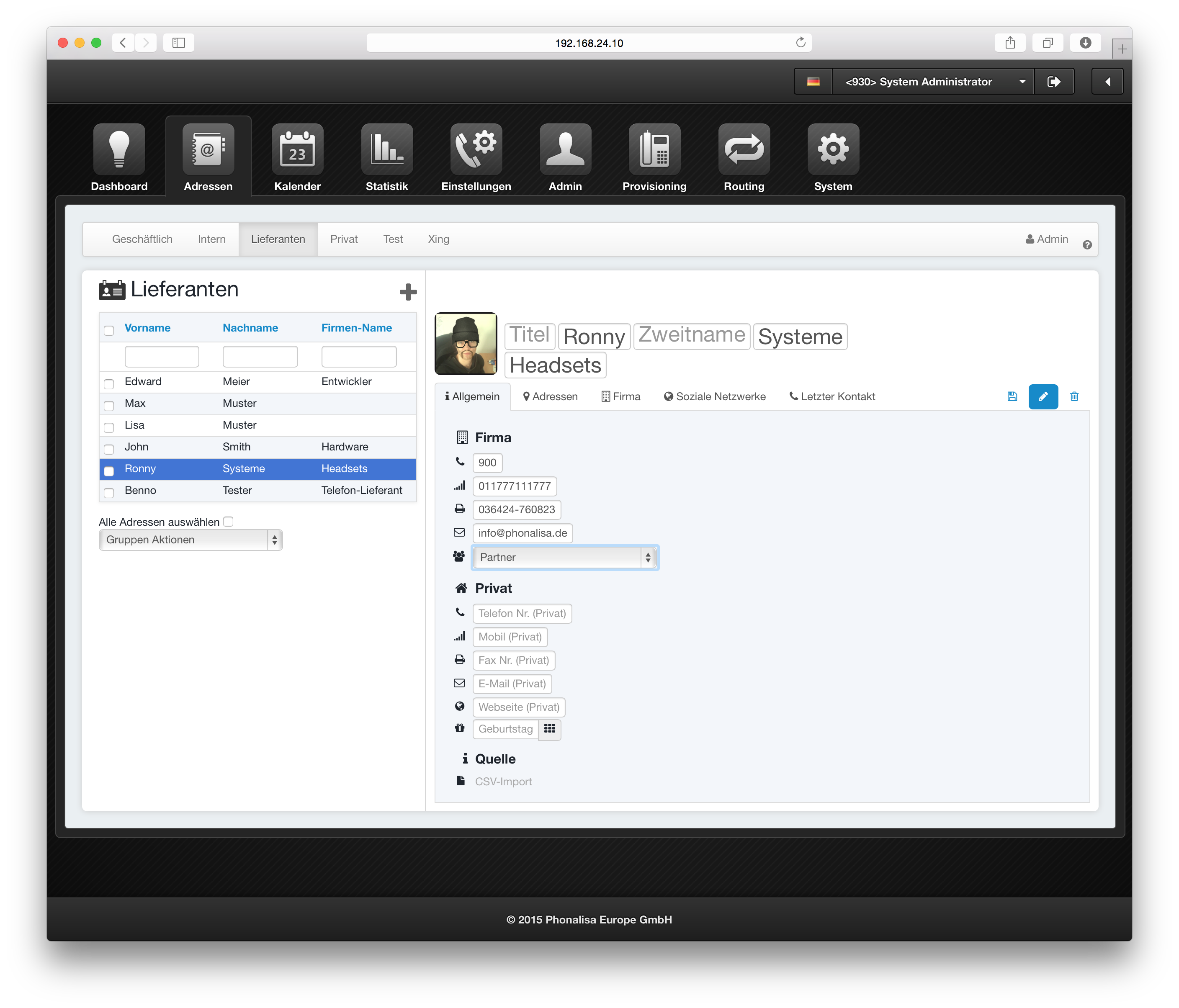Toggle the table header select-all checkbox
The height and width of the screenshot is (1008, 1179).
click(x=109, y=330)
